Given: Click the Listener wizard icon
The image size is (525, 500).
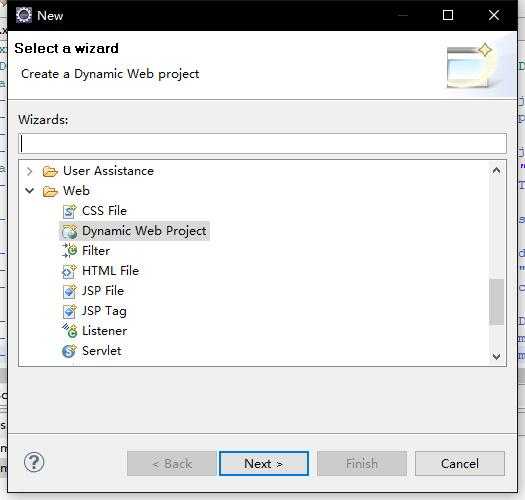Looking at the screenshot, I should tap(69, 331).
